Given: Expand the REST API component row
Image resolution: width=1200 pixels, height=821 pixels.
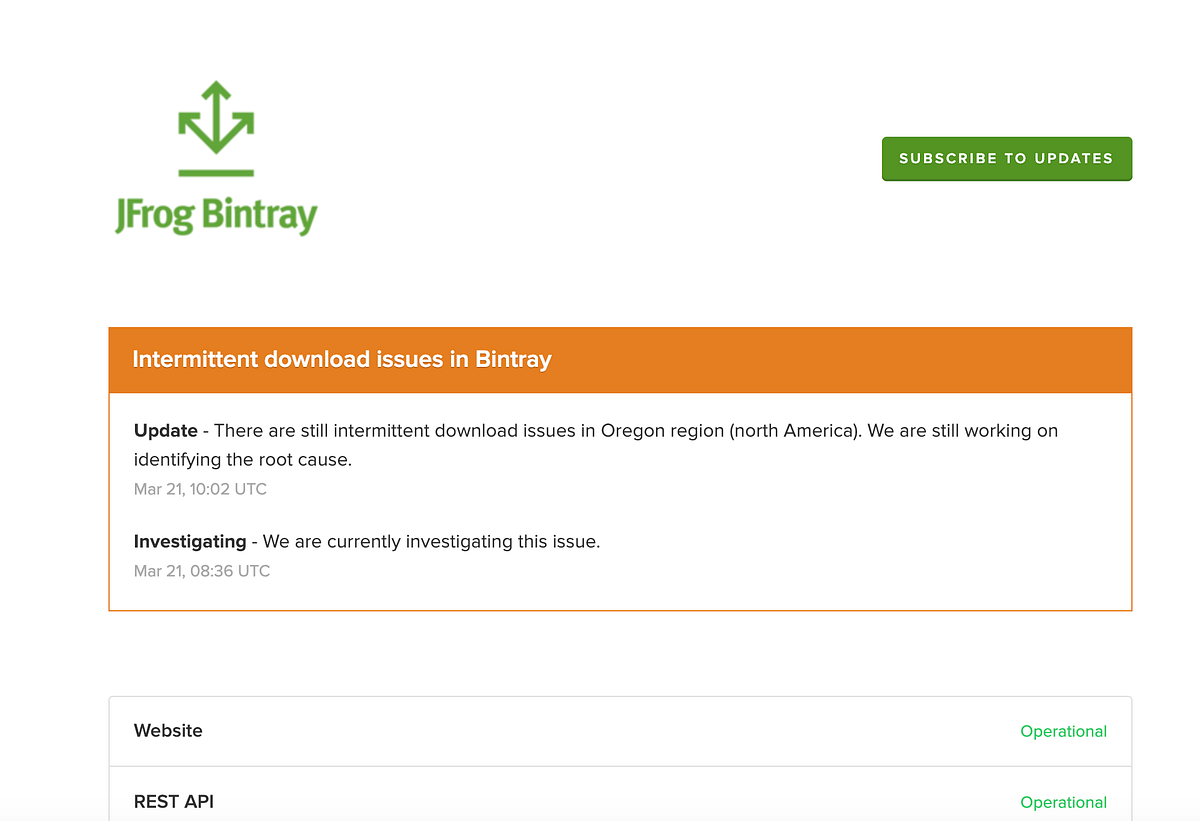Looking at the screenshot, I should 620,802.
